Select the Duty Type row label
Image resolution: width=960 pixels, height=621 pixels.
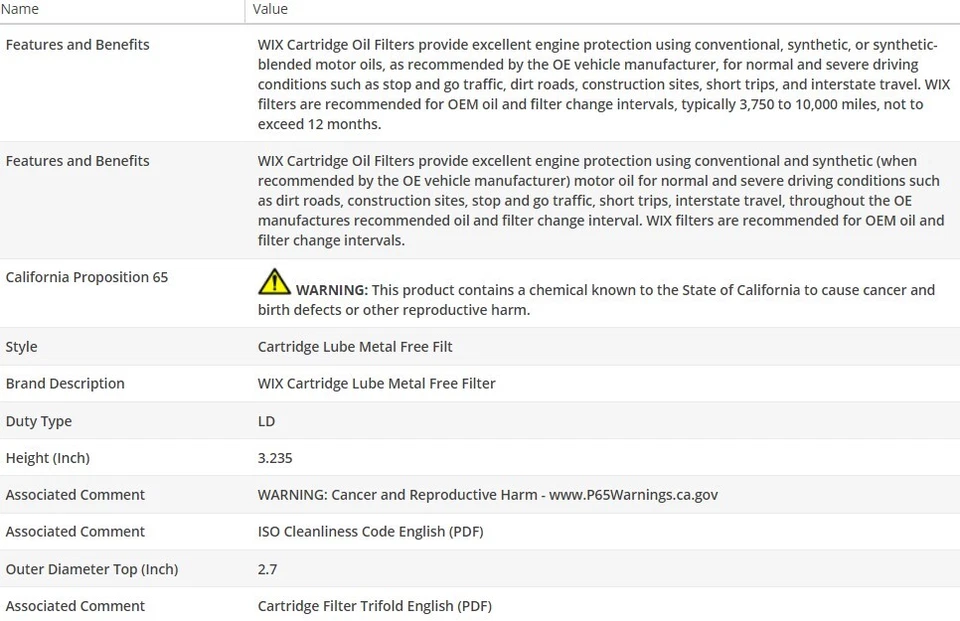pyautogui.click(x=39, y=421)
